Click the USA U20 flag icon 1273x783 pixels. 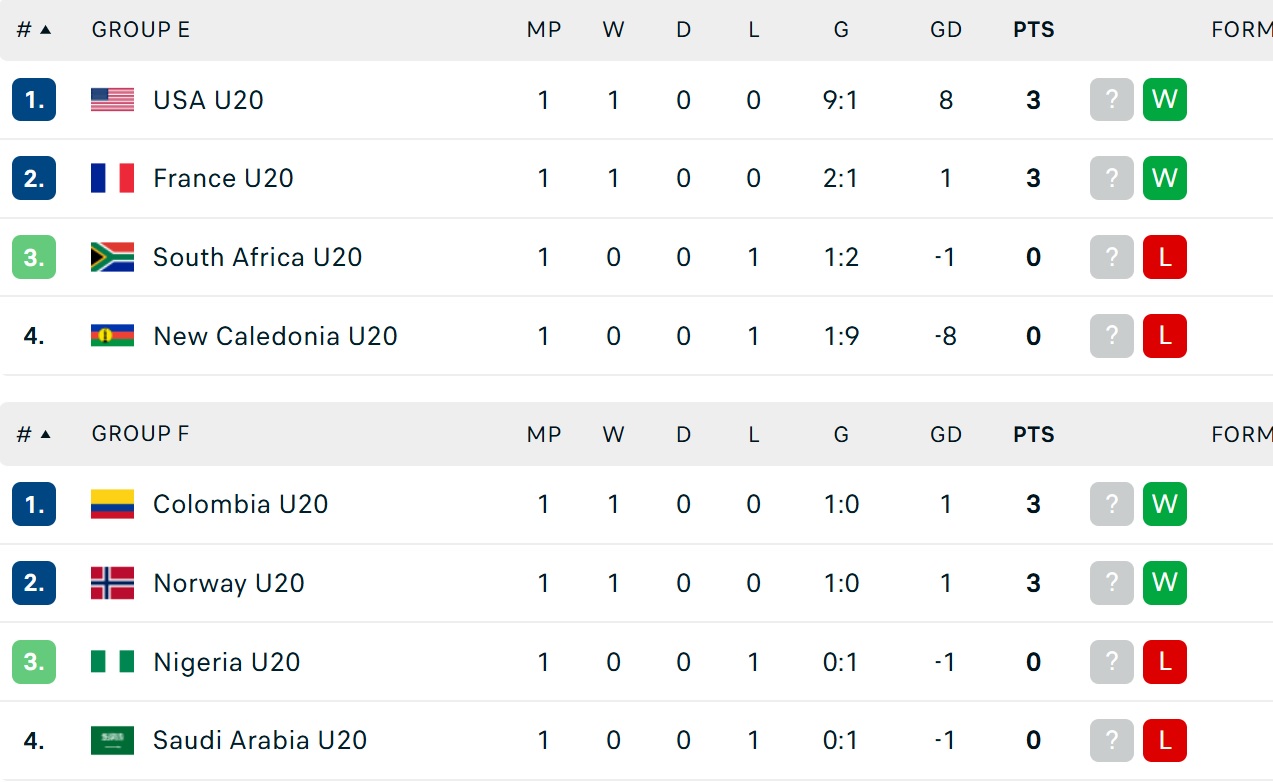[112, 99]
